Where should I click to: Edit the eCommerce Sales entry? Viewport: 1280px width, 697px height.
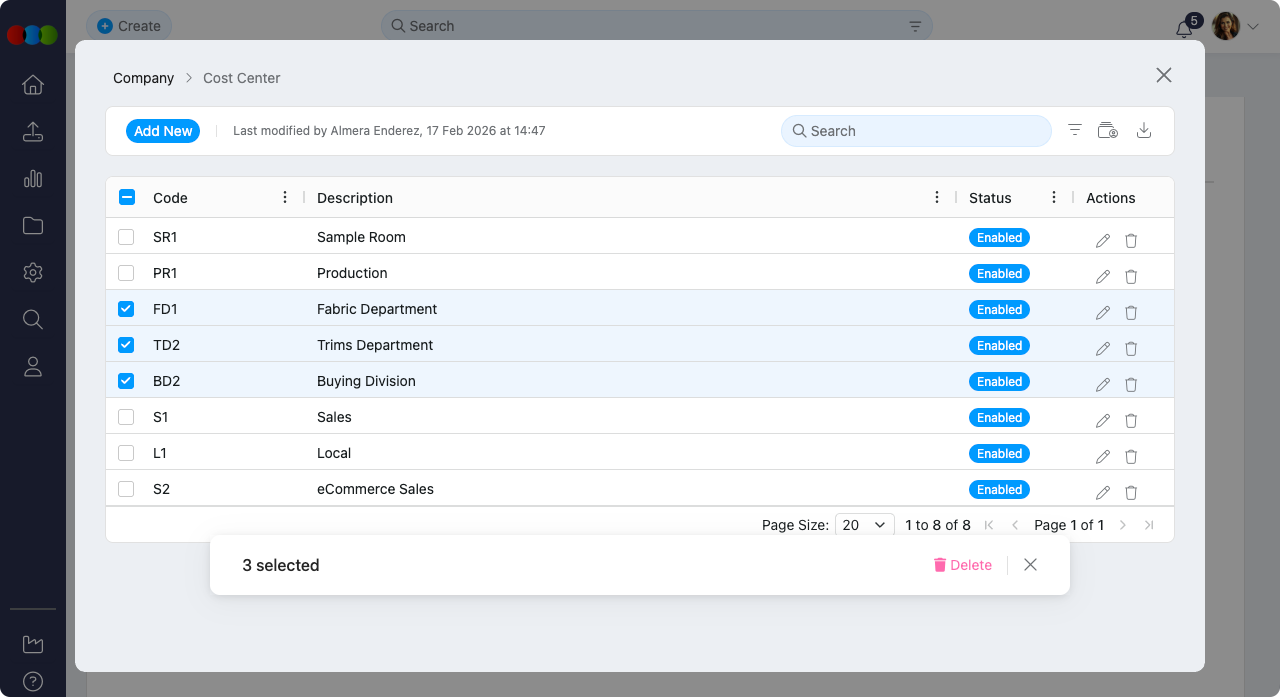(1102, 492)
